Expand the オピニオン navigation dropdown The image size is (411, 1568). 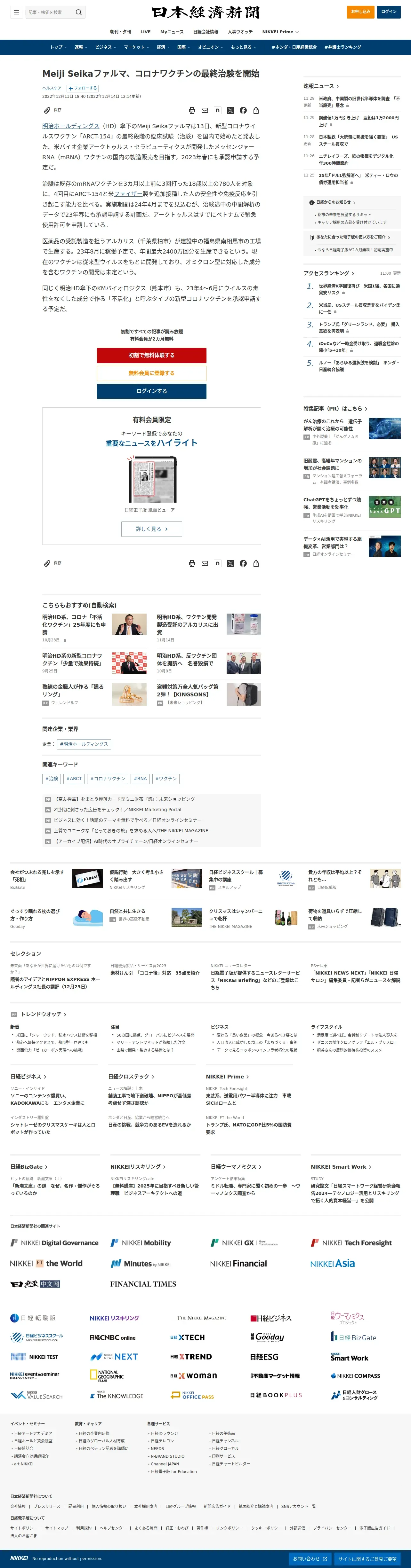point(210,47)
